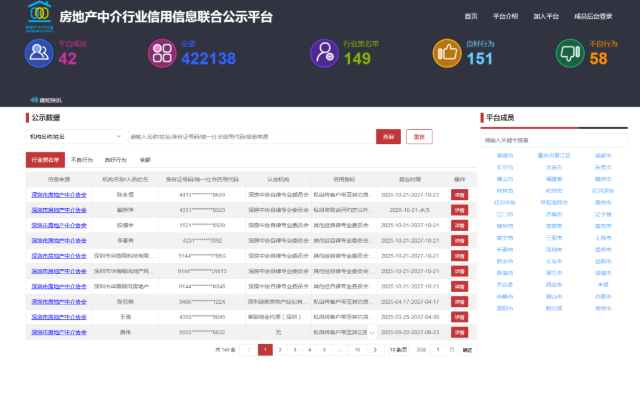Go to page 15 in pagination
The height and width of the screenshot is (399, 641).
tap(357, 350)
